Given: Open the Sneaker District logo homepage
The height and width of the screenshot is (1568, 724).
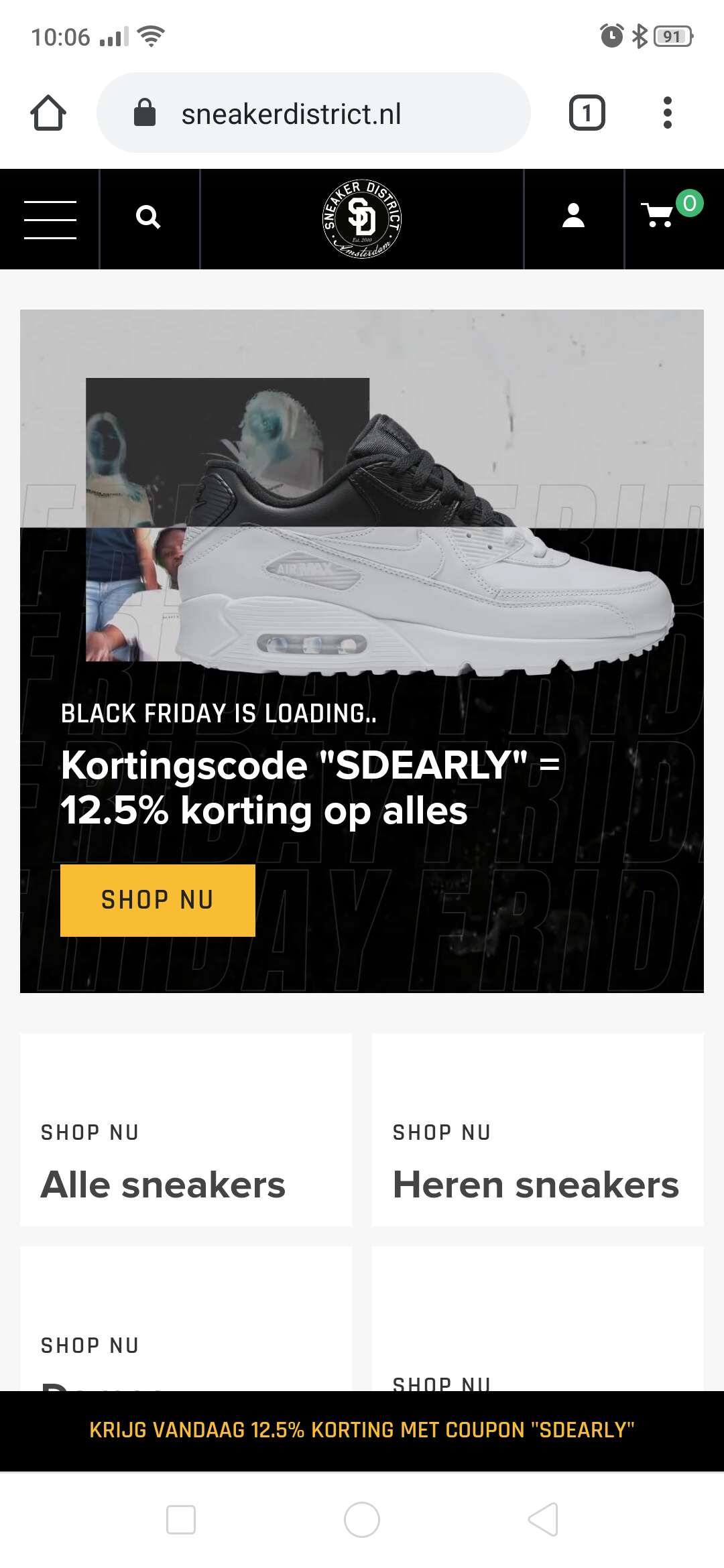Looking at the screenshot, I should click(x=362, y=219).
